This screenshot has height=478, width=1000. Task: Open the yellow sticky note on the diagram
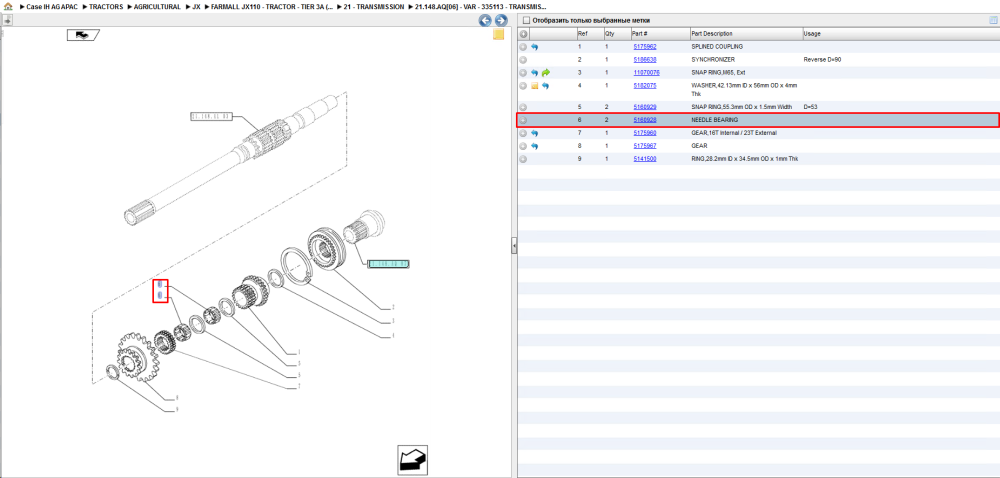499,34
